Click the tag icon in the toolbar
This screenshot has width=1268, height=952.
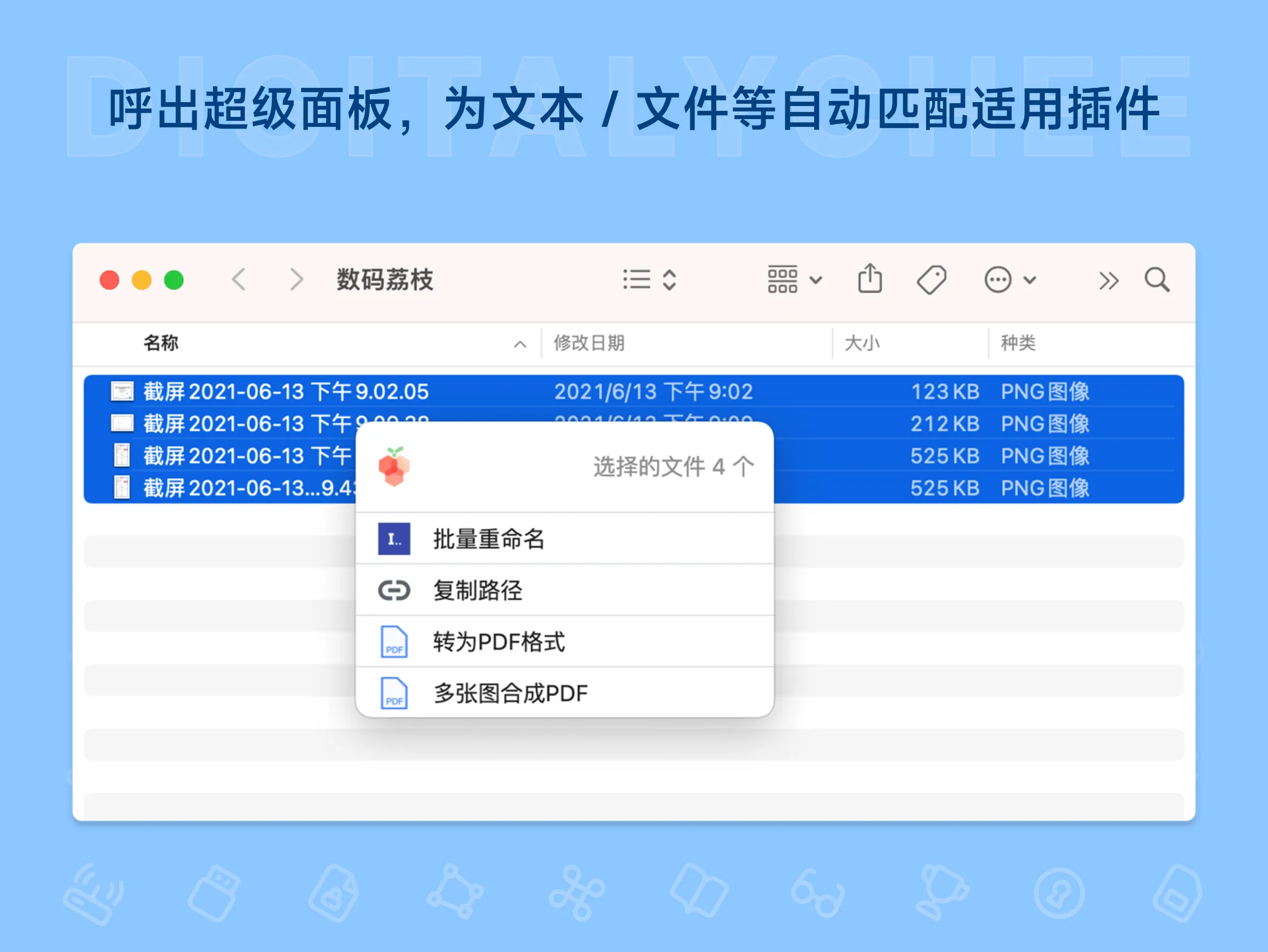coord(932,279)
